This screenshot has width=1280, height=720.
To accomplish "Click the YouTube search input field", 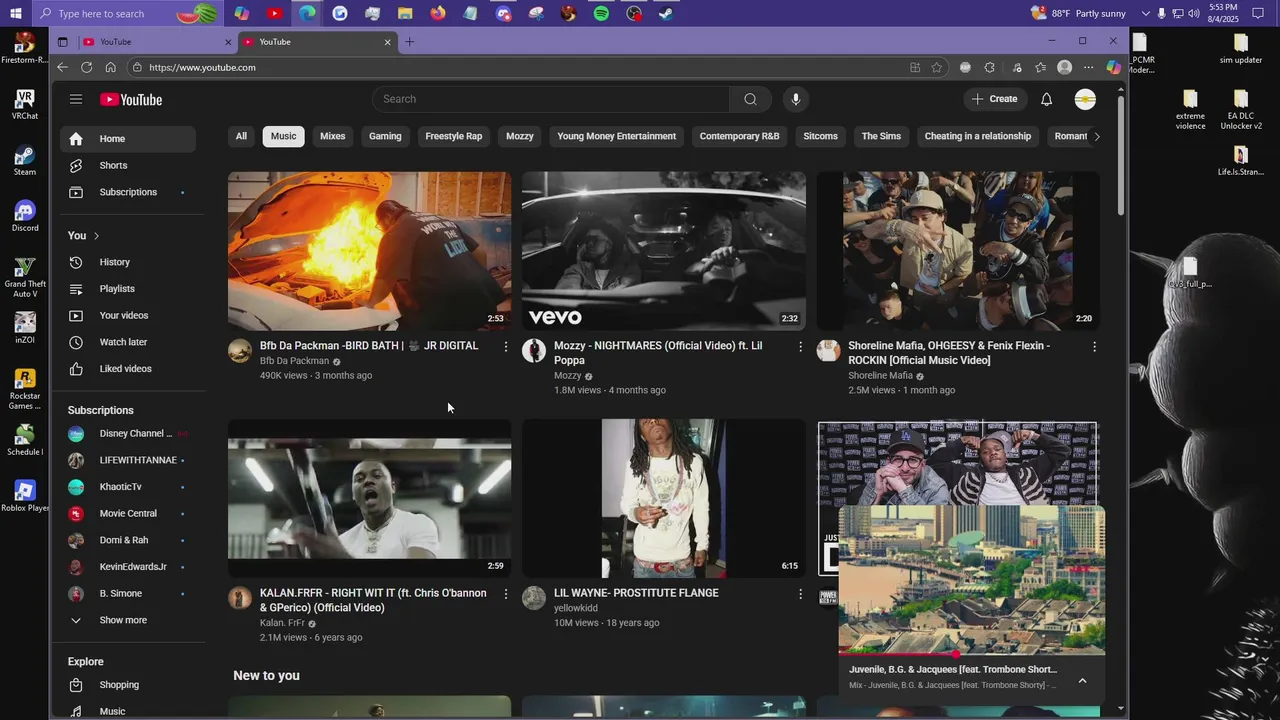I will tap(551, 99).
